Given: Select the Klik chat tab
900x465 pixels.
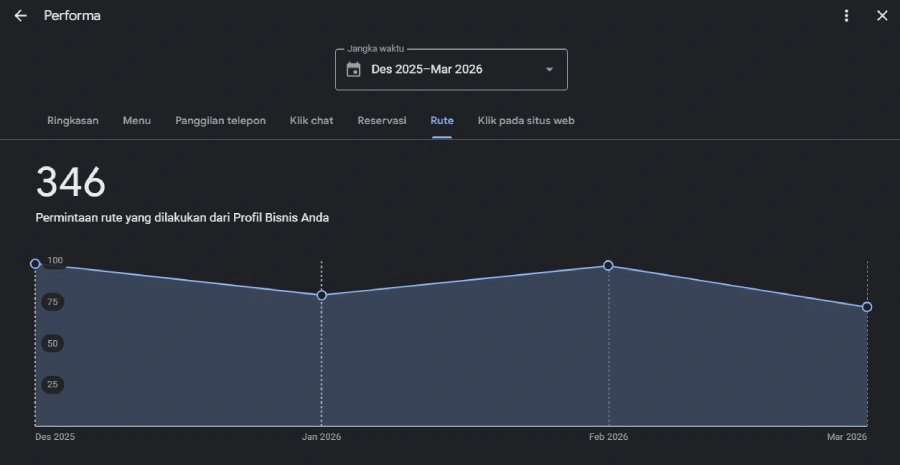Looking at the screenshot, I should pos(311,121).
